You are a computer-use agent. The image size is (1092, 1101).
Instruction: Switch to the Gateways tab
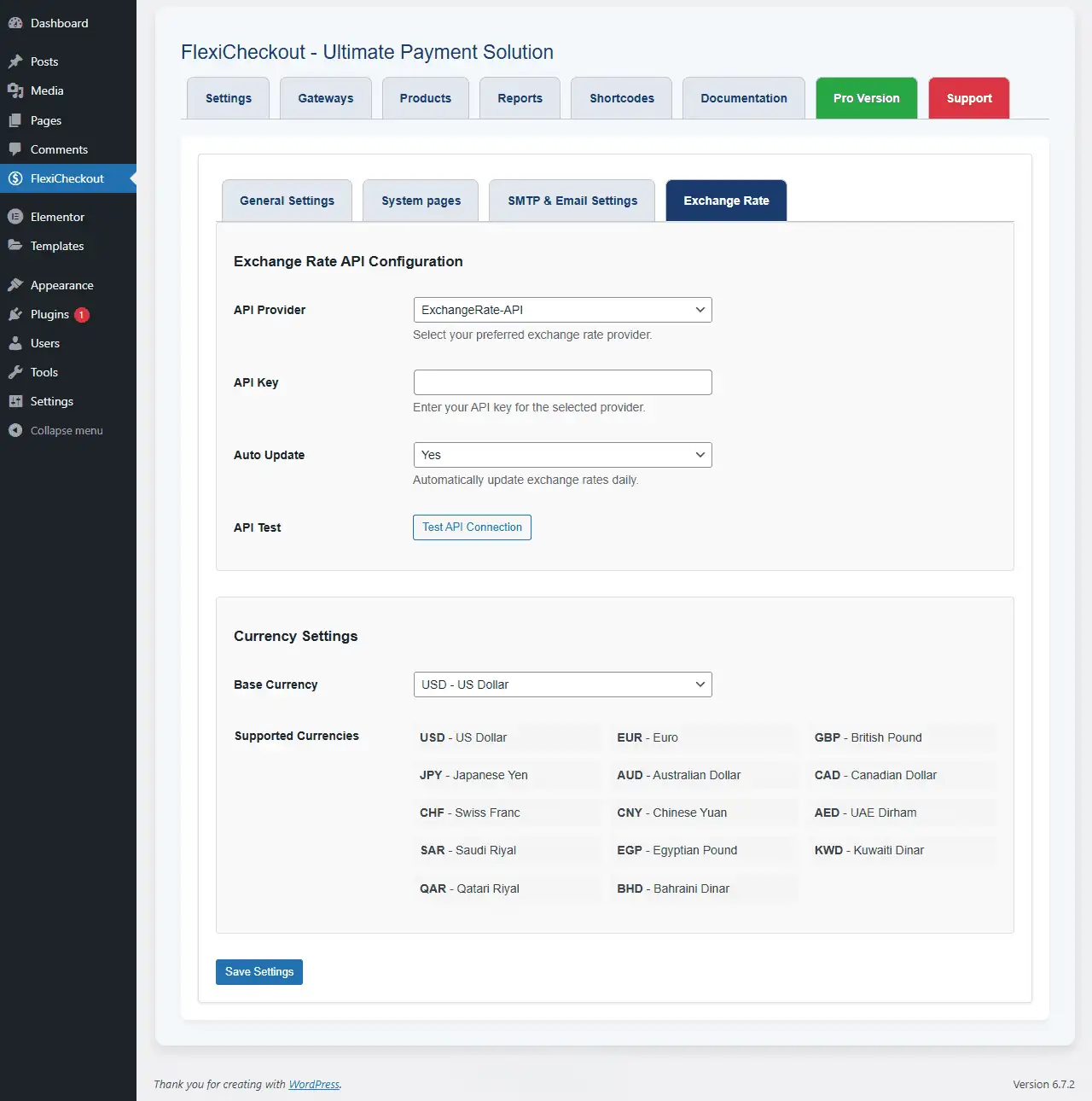click(x=326, y=98)
